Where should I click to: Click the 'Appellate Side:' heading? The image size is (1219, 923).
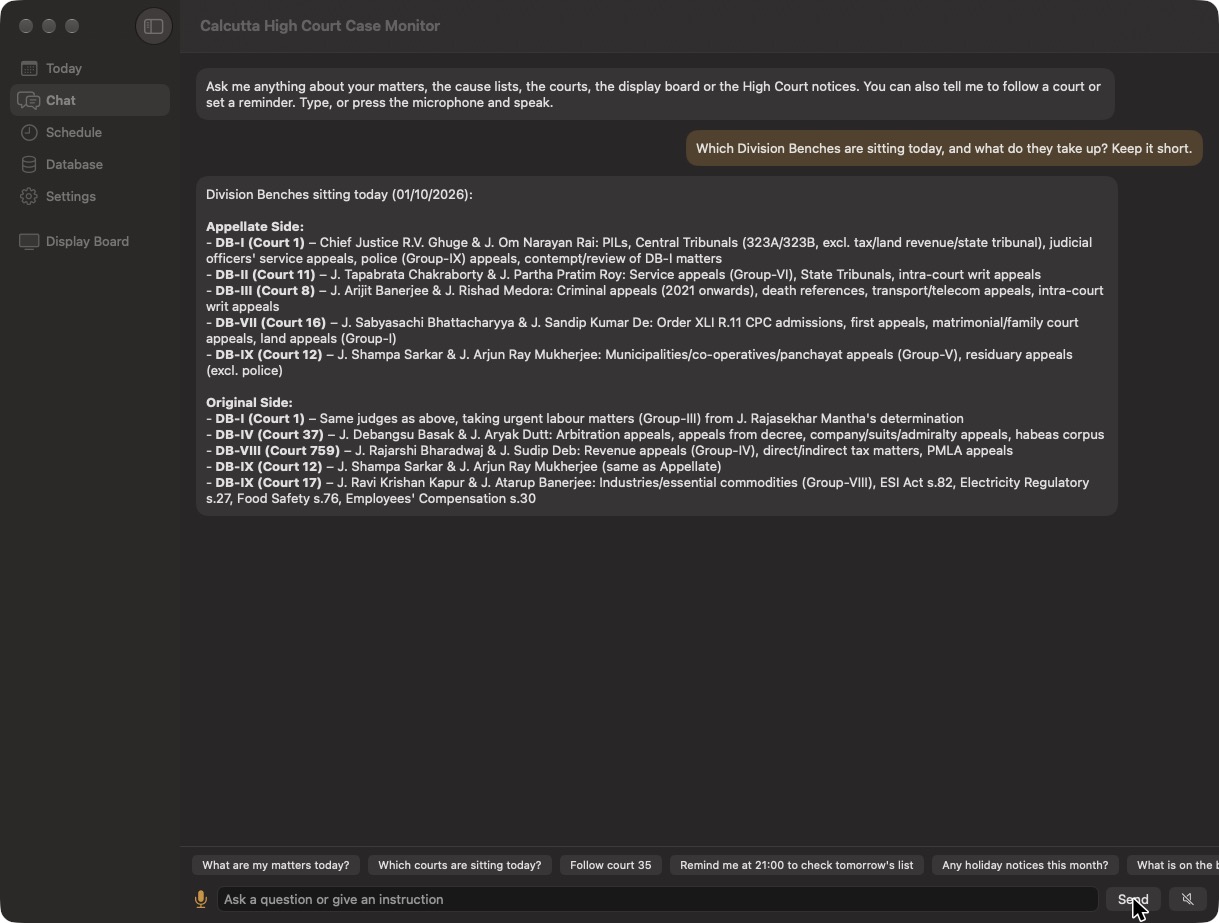click(x=255, y=227)
